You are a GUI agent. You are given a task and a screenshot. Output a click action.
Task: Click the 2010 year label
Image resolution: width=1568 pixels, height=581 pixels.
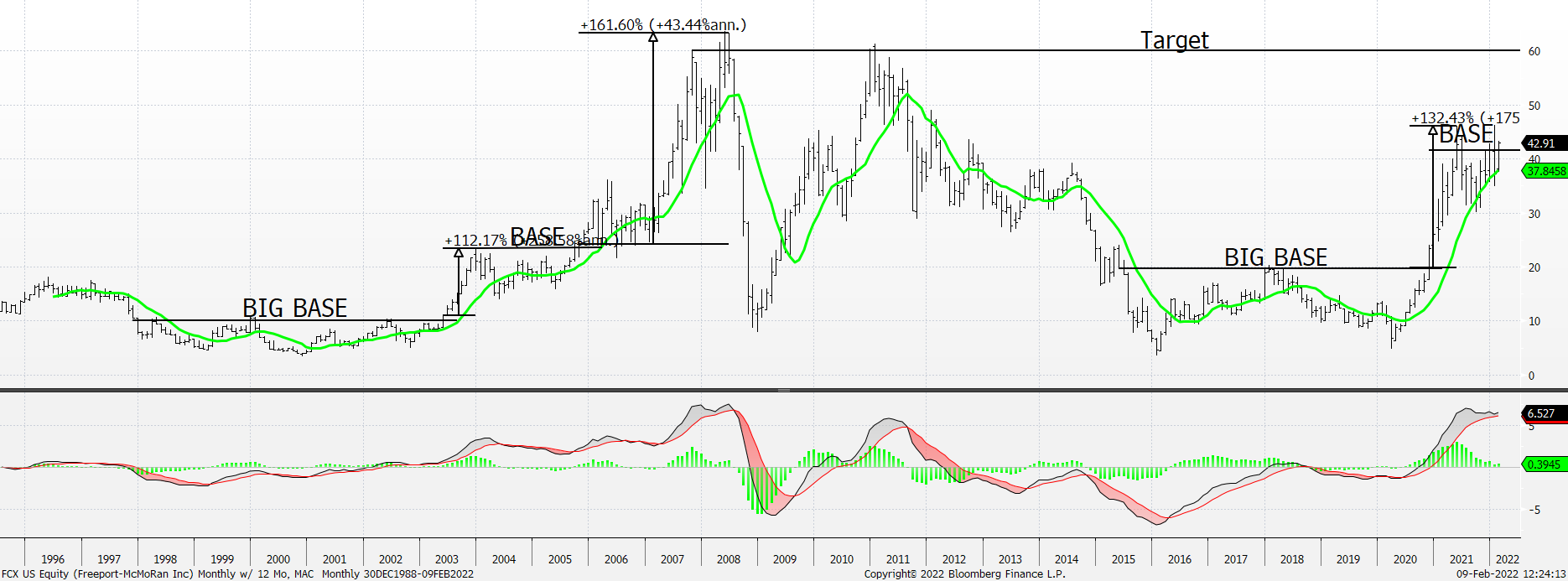(842, 559)
